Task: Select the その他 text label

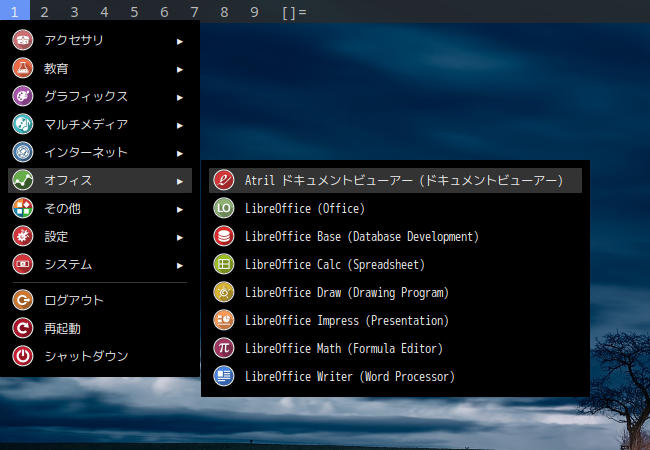Action: [62, 208]
